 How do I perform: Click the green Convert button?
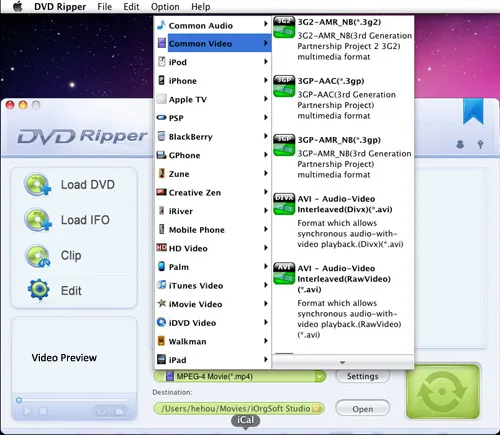click(x=443, y=391)
